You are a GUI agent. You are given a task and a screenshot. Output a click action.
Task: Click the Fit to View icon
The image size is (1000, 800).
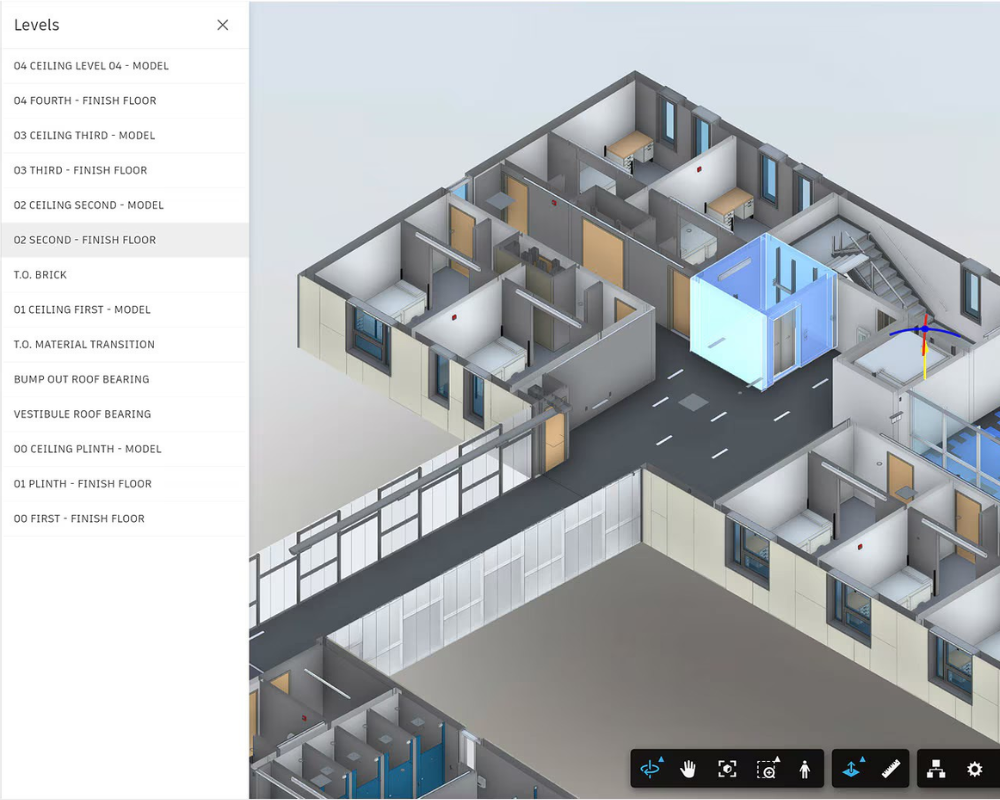tap(727, 769)
